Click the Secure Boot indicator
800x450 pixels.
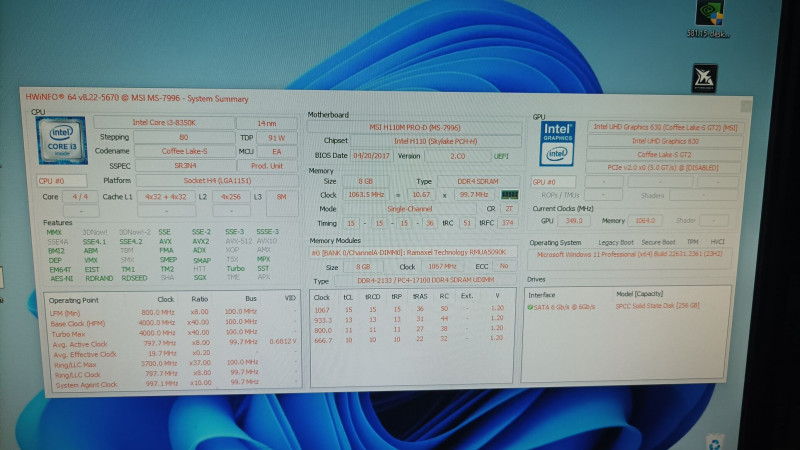658,242
